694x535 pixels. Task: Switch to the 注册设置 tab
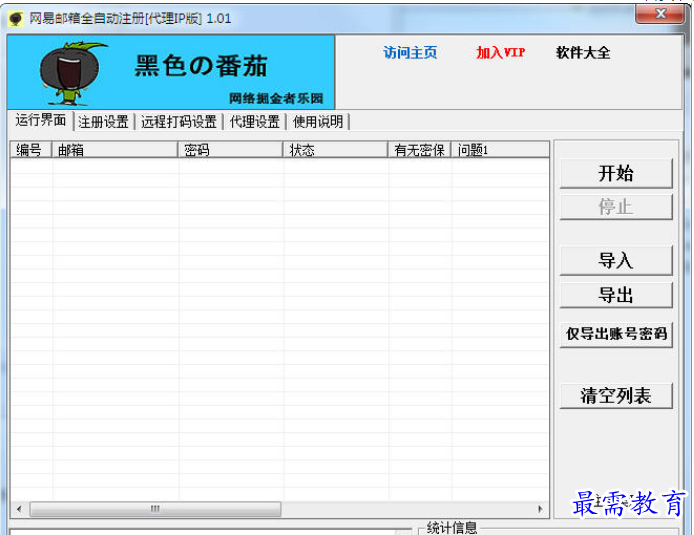[x=104, y=122]
